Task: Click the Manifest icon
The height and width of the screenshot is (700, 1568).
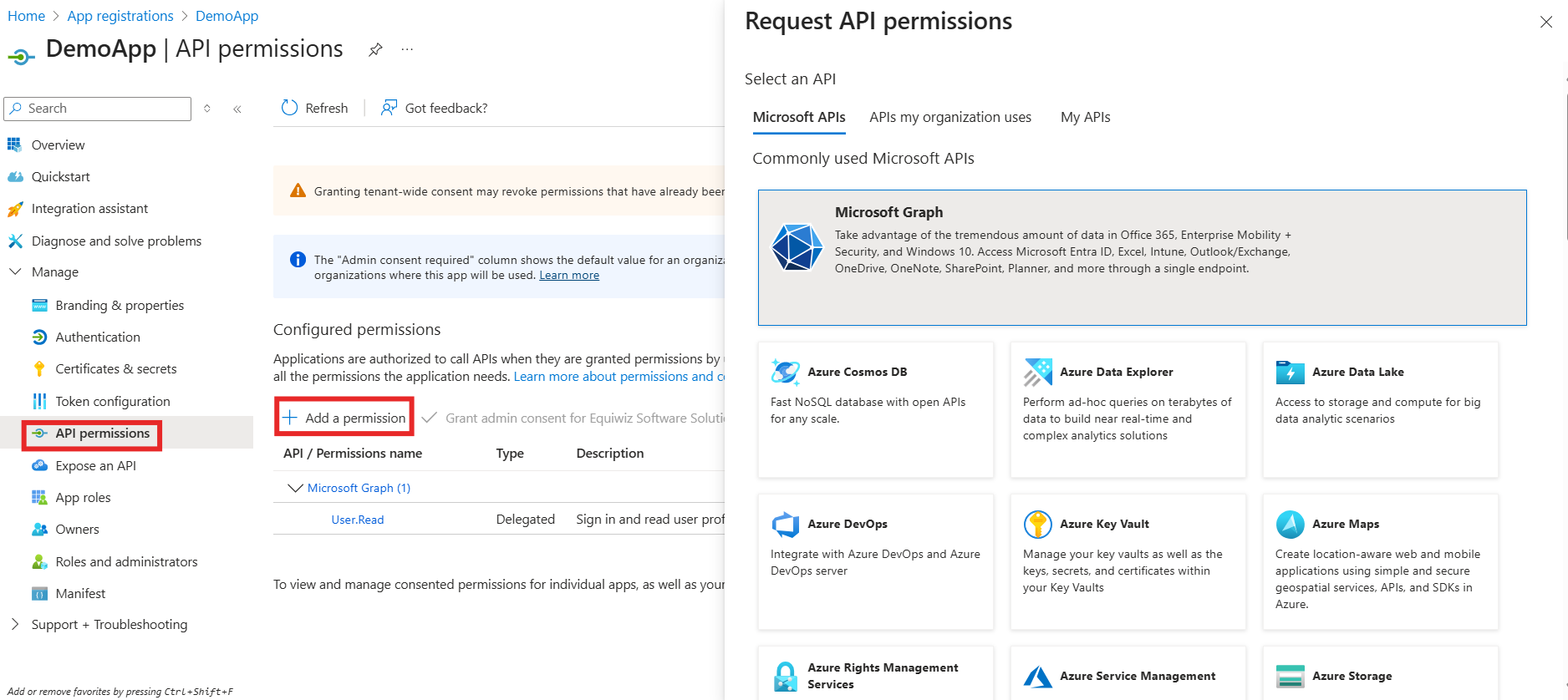Action: [x=39, y=594]
